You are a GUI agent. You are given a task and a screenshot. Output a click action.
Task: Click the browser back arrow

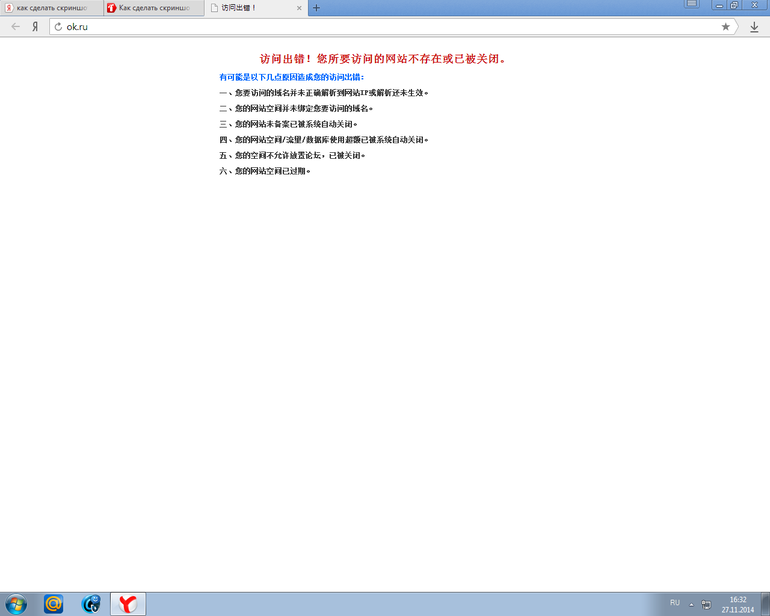click(15, 27)
